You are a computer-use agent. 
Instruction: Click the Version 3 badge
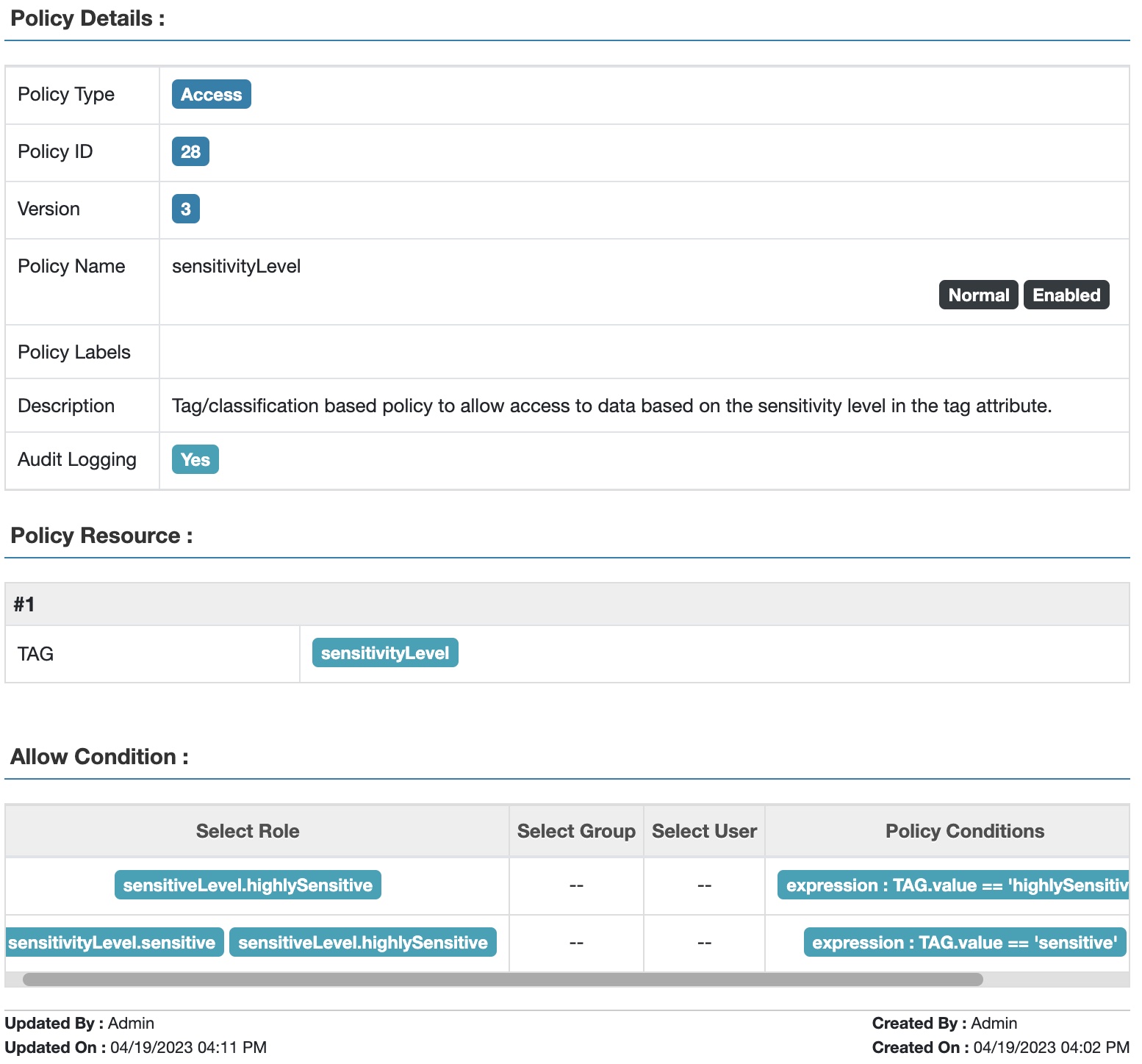click(x=185, y=209)
